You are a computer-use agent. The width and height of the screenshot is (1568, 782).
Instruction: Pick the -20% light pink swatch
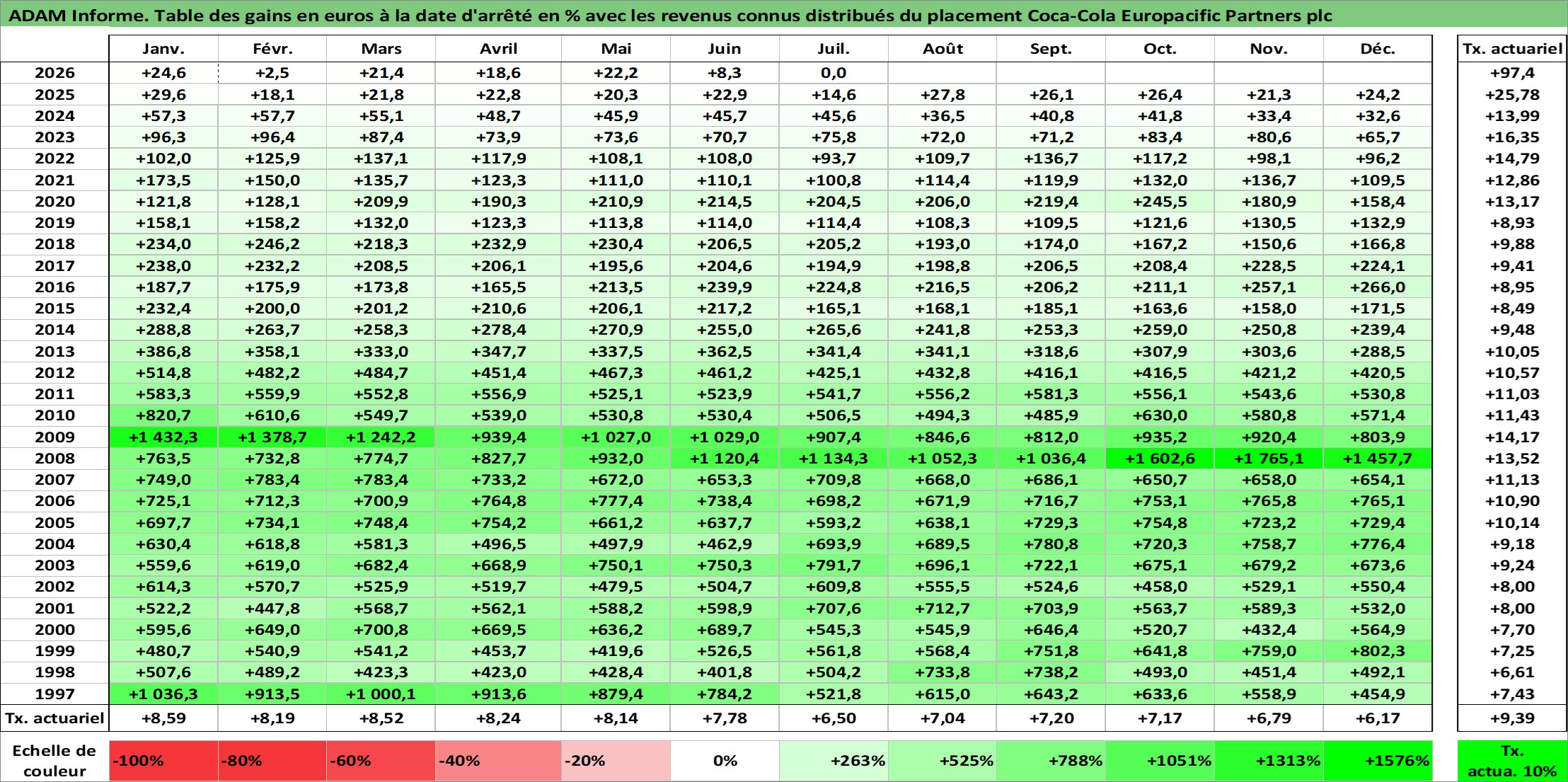click(x=616, y=761)
